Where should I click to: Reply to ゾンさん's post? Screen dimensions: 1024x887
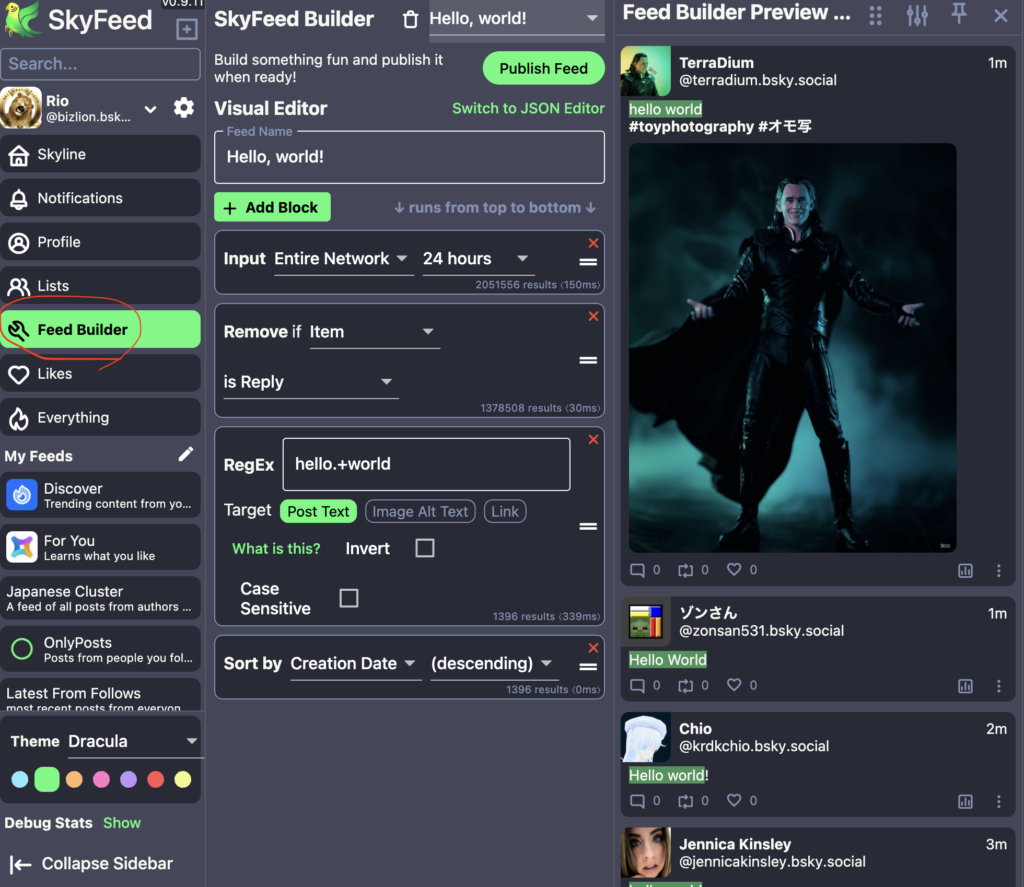click(637, 685)
